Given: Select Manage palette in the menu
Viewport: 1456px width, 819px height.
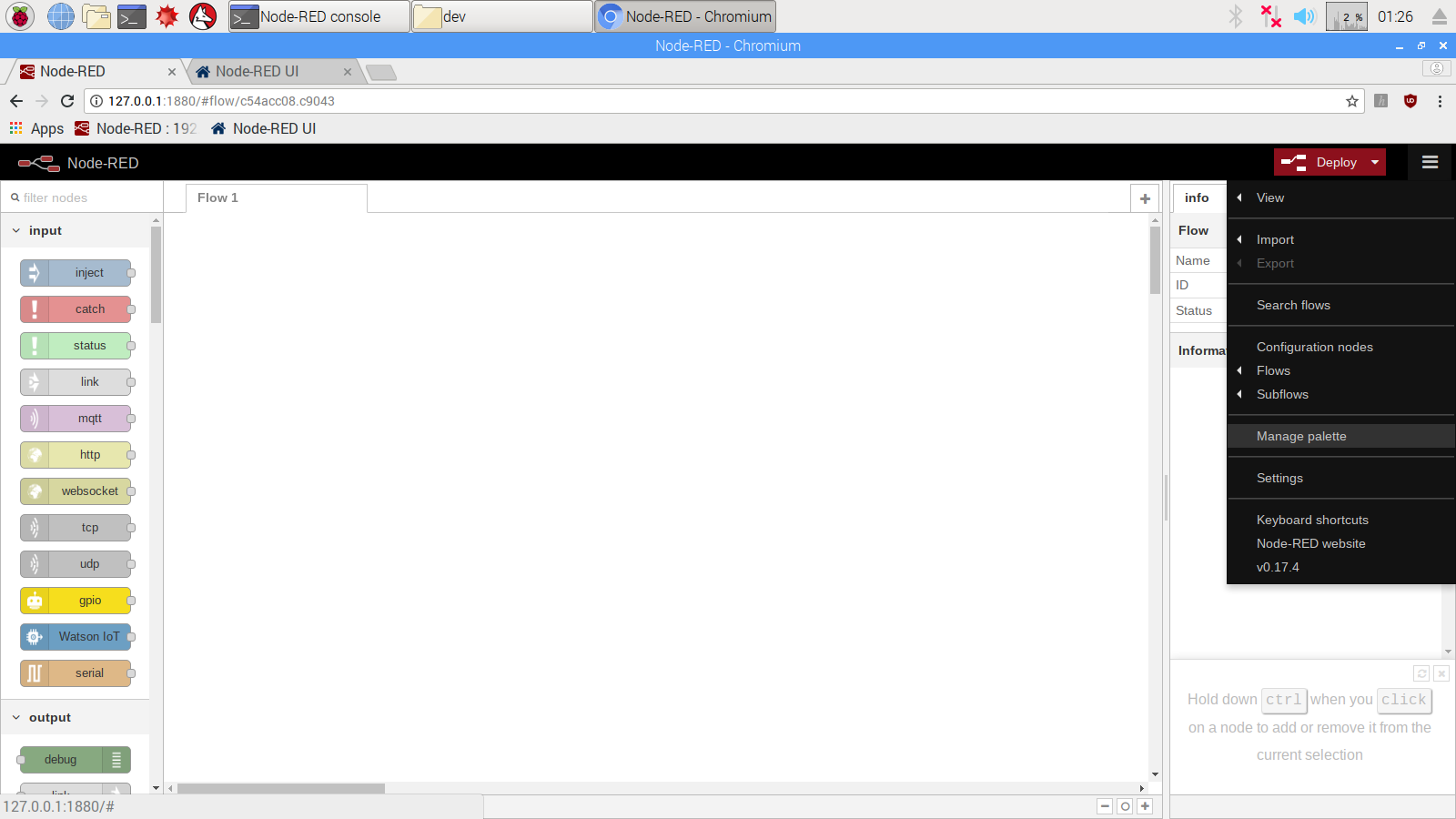Looking at the screenshot, I should point(1340,436).
